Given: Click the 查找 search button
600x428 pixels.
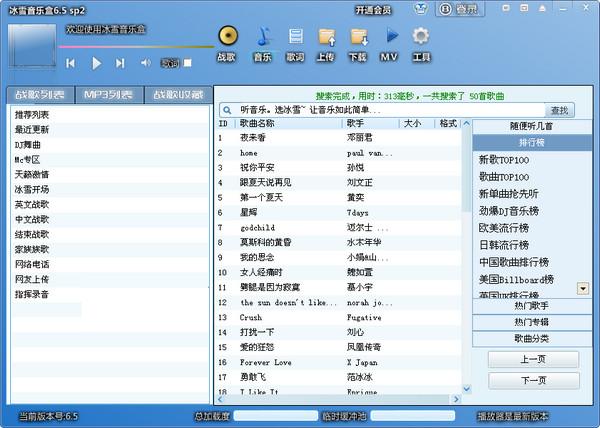Looking at the screenshot, I should point(559,110).
